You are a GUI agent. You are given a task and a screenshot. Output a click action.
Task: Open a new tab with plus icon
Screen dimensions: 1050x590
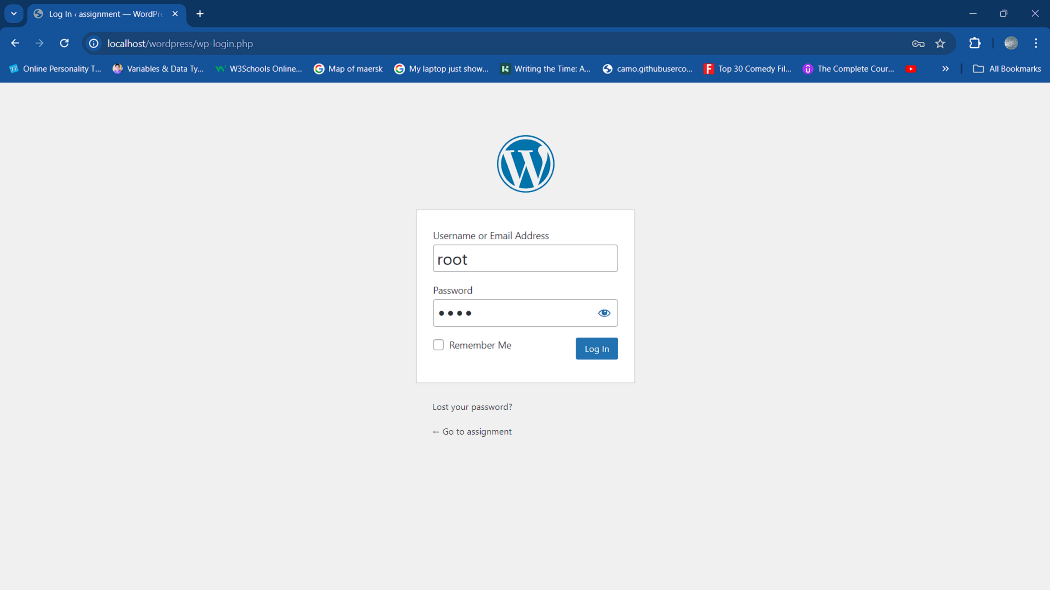tap(200, 13)
